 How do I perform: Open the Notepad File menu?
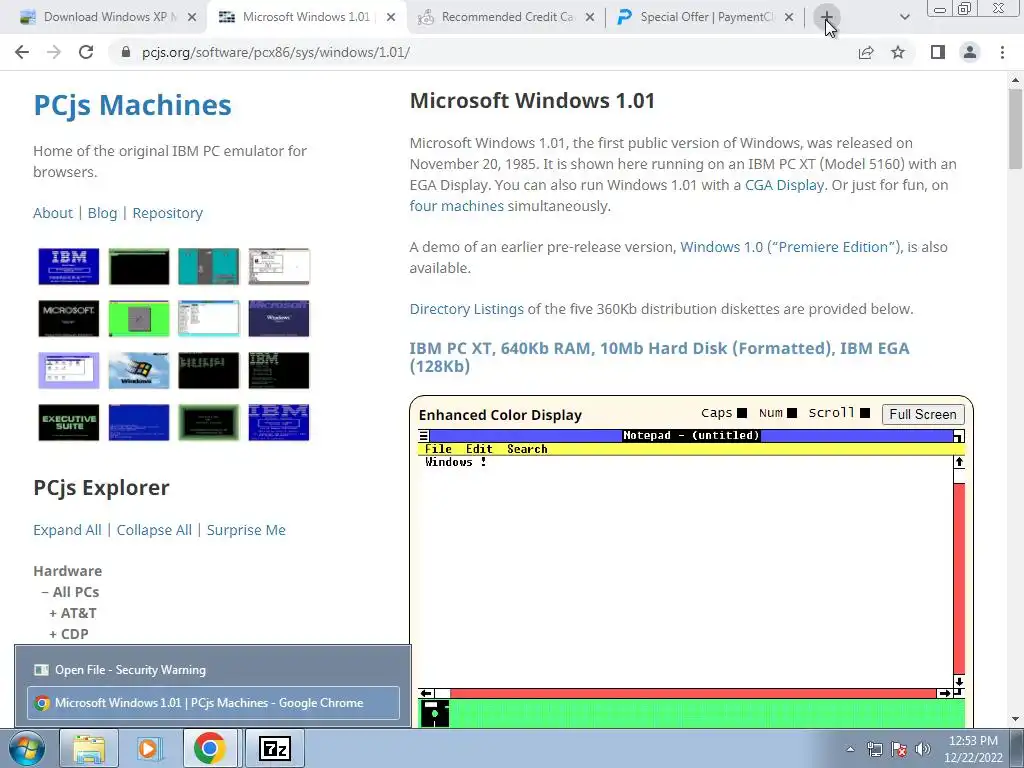pos(438,449)
